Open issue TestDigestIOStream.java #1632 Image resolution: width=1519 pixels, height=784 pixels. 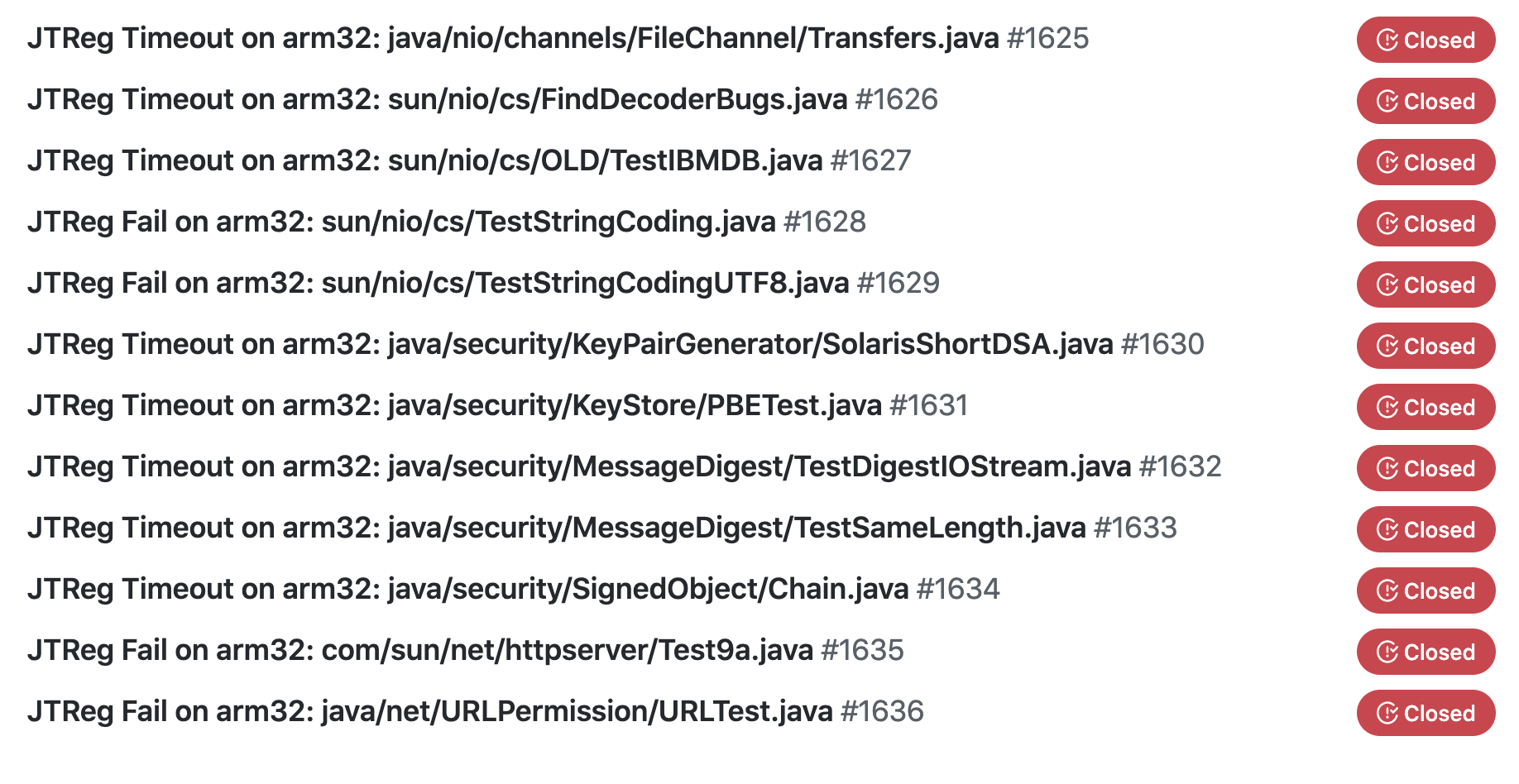coord(624,466)
